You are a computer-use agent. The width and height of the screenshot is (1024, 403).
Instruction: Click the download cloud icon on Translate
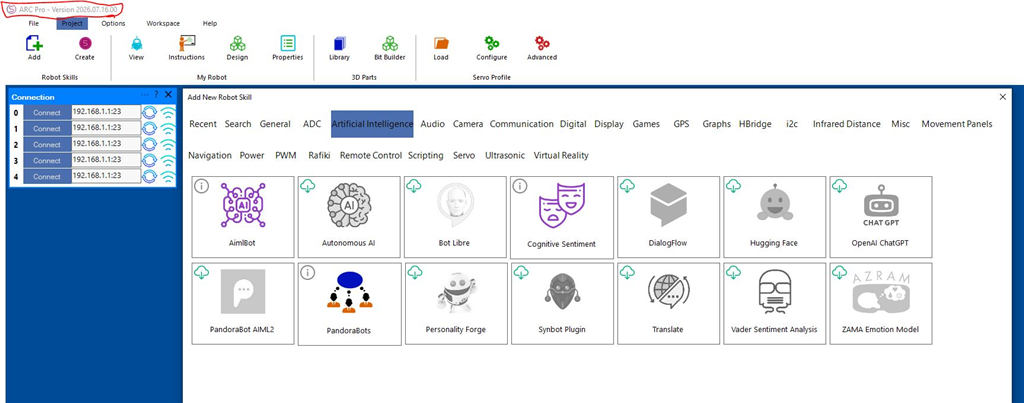pyautogui.click(x=627, y=273)
